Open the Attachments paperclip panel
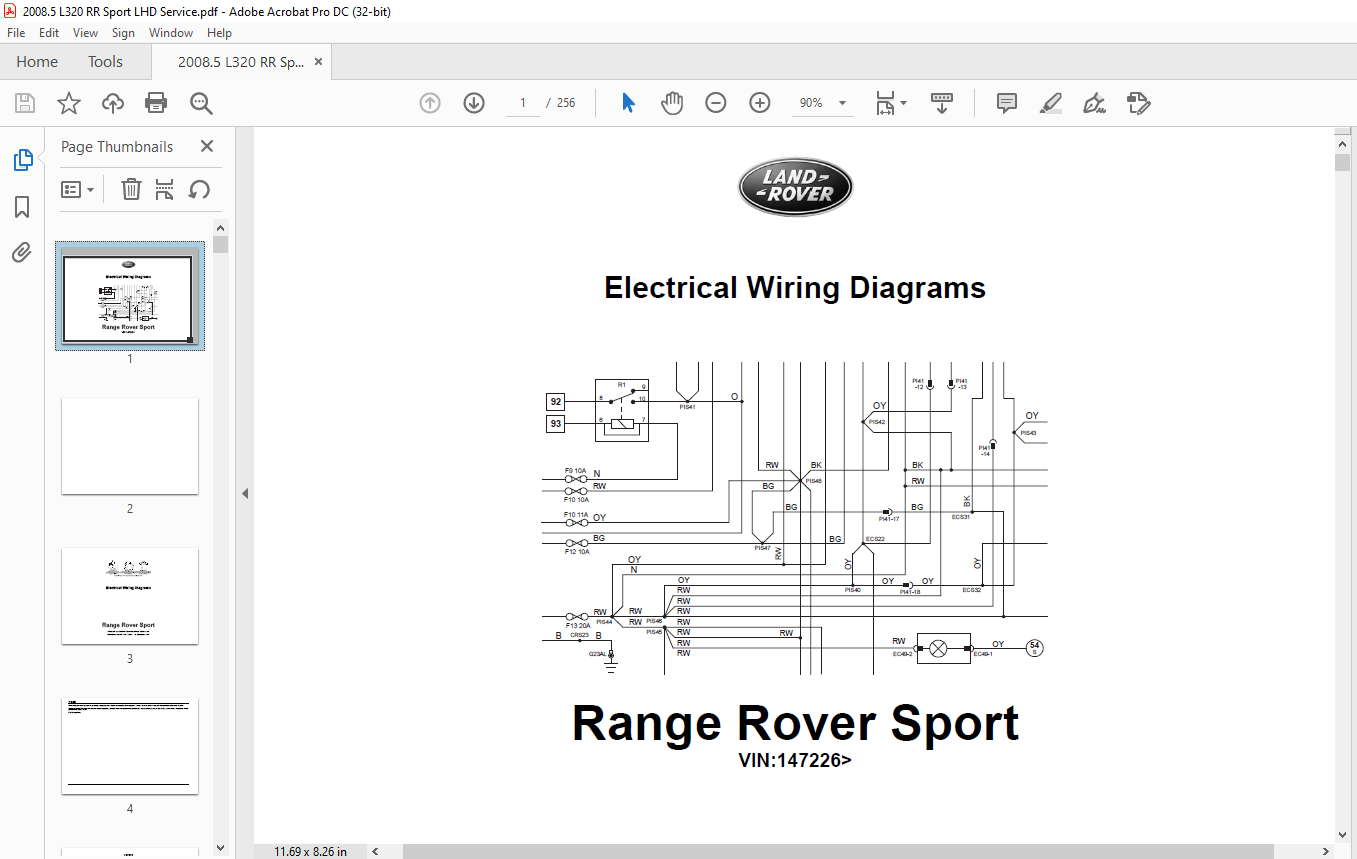 pos(22,252)
